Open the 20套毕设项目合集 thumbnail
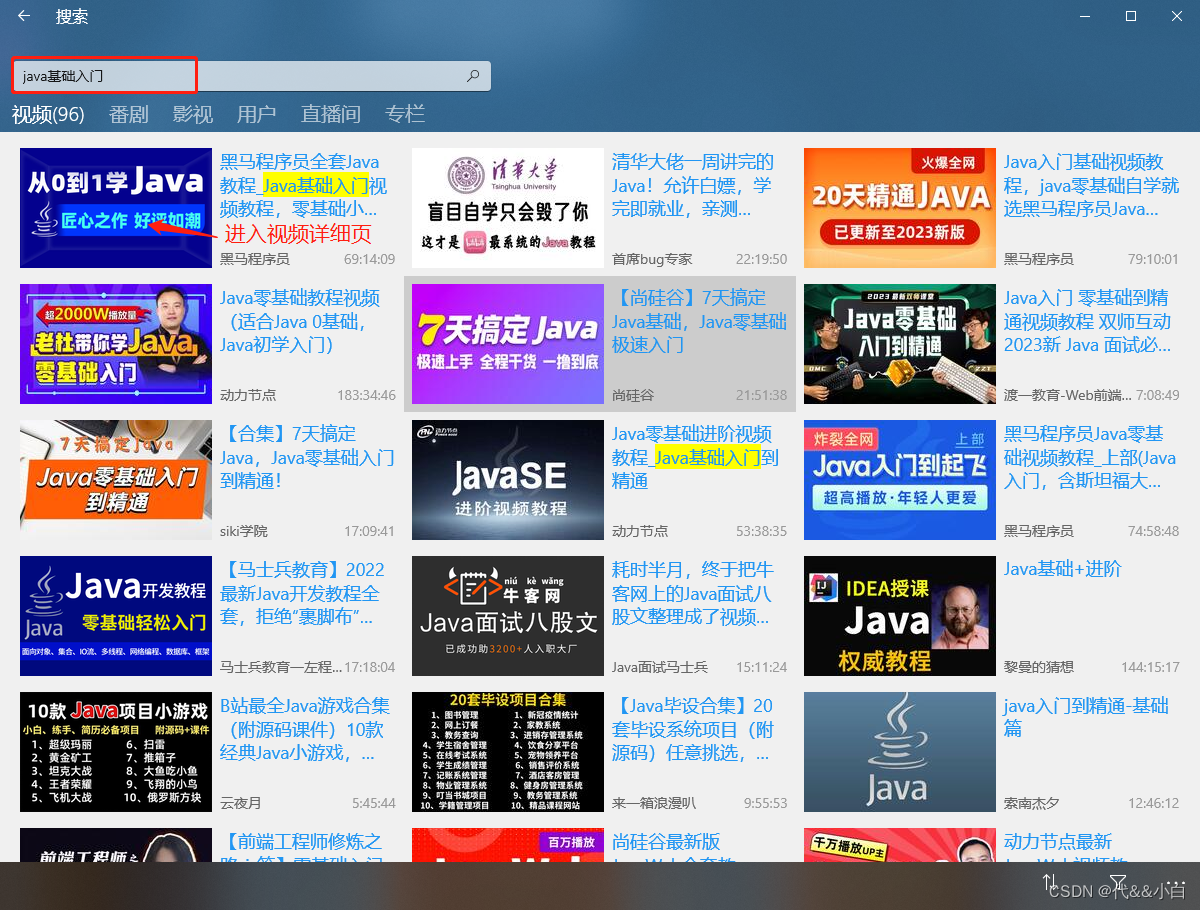Screen dimensions: 1200x910 (508, 752)
